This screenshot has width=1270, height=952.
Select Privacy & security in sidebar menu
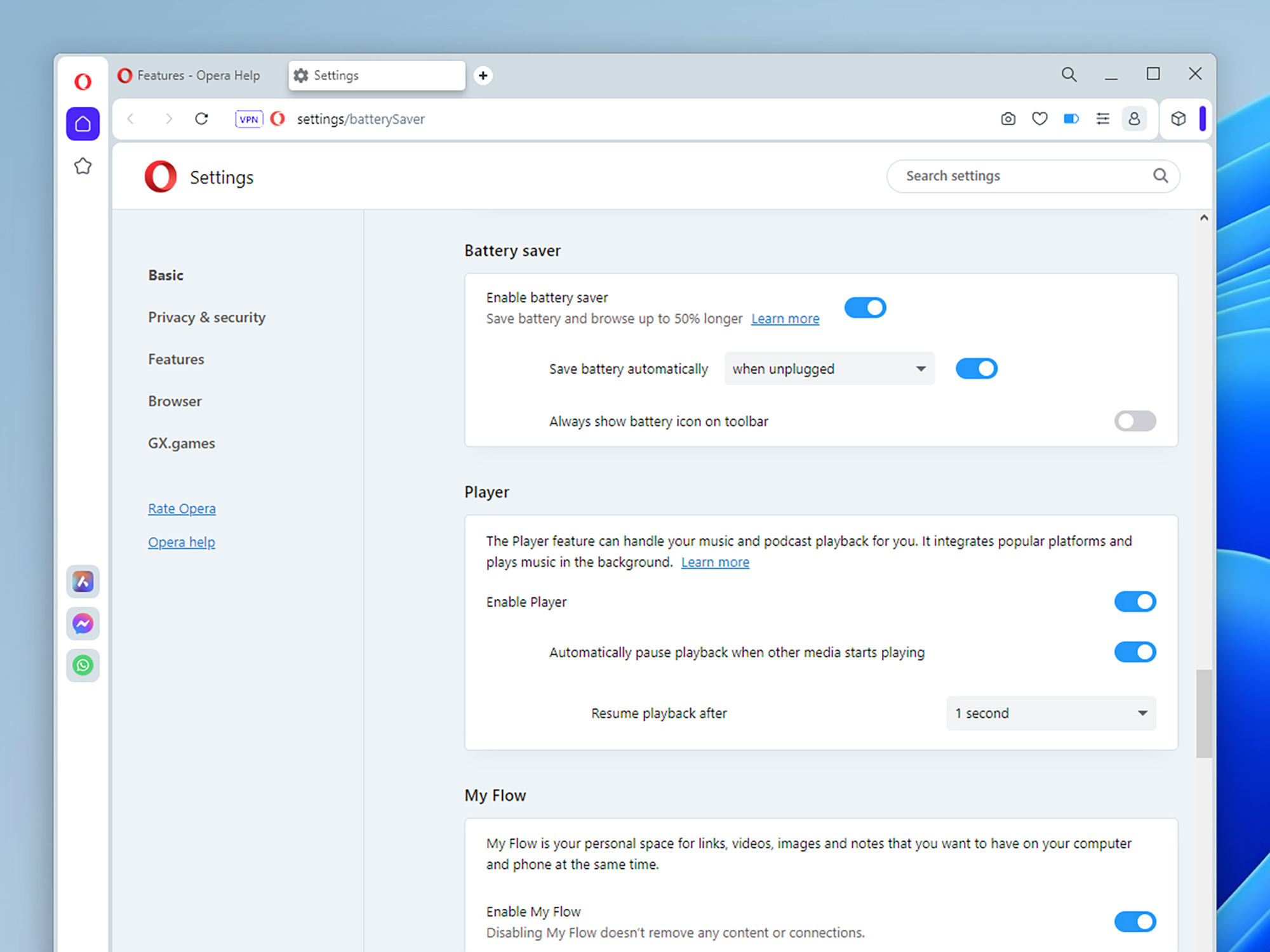tap(206, 317)
